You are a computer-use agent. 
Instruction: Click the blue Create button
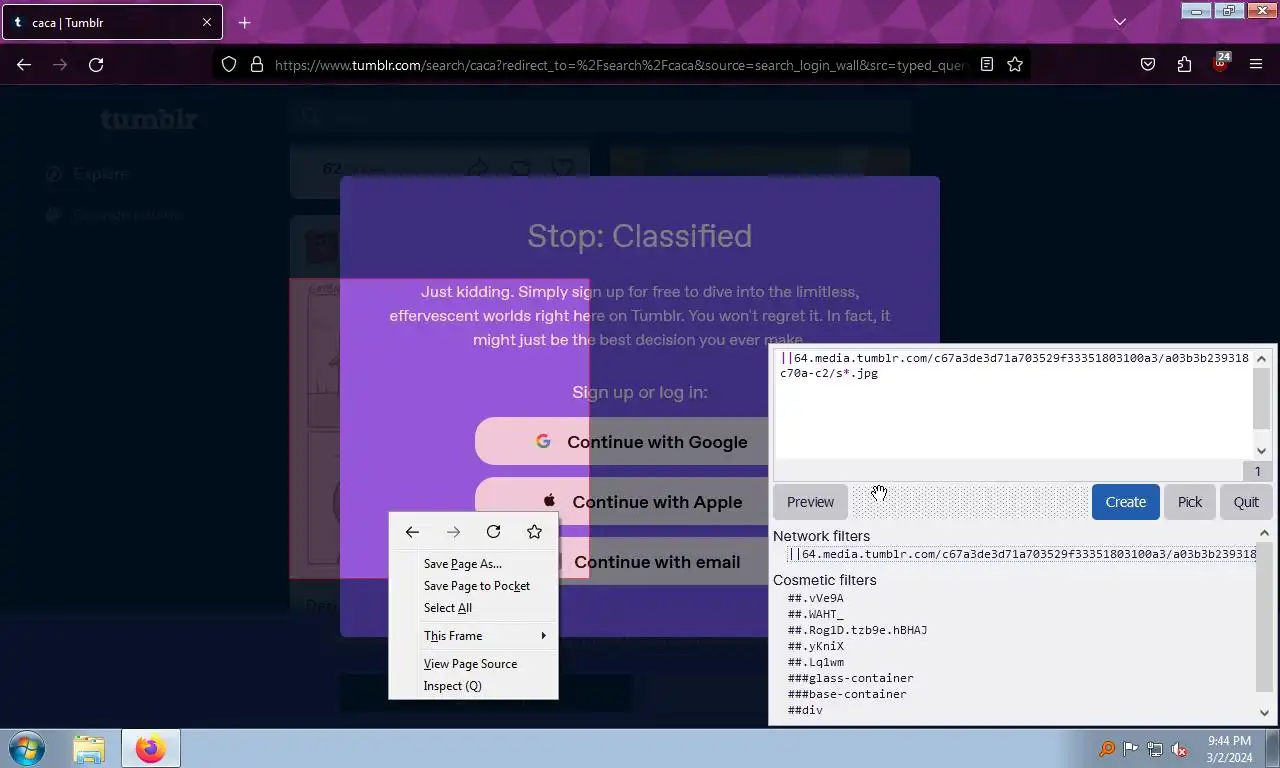1125,502
